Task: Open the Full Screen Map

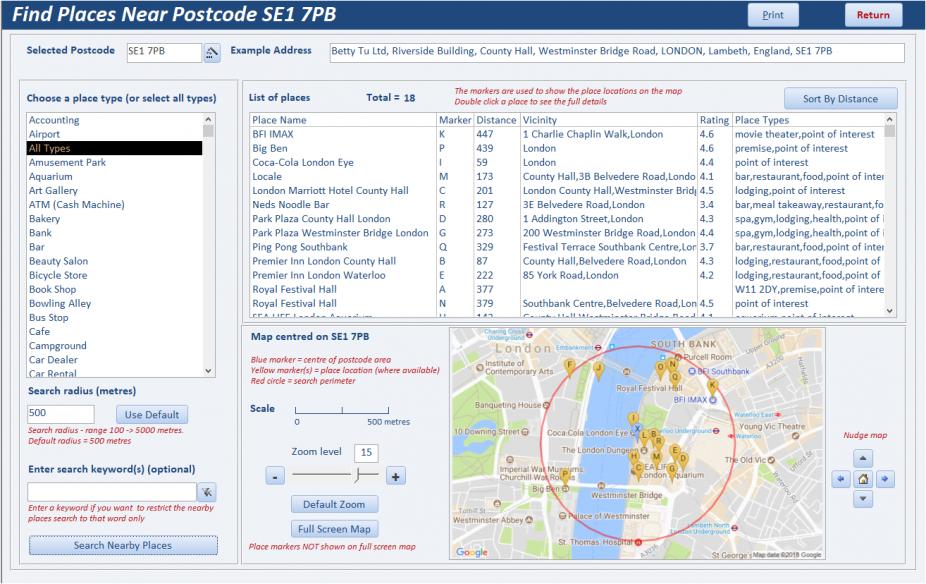Action: tap(334, 529)
